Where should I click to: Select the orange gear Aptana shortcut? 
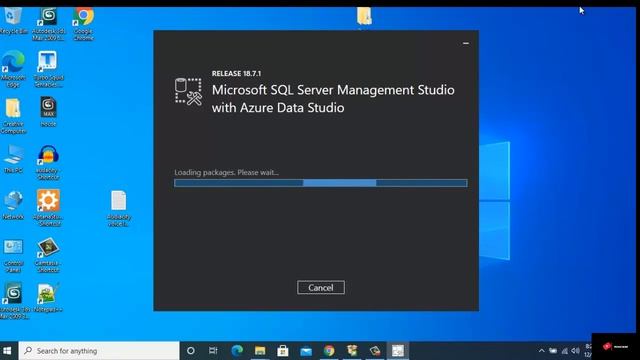pyautogui.click(x=48, y=208)
